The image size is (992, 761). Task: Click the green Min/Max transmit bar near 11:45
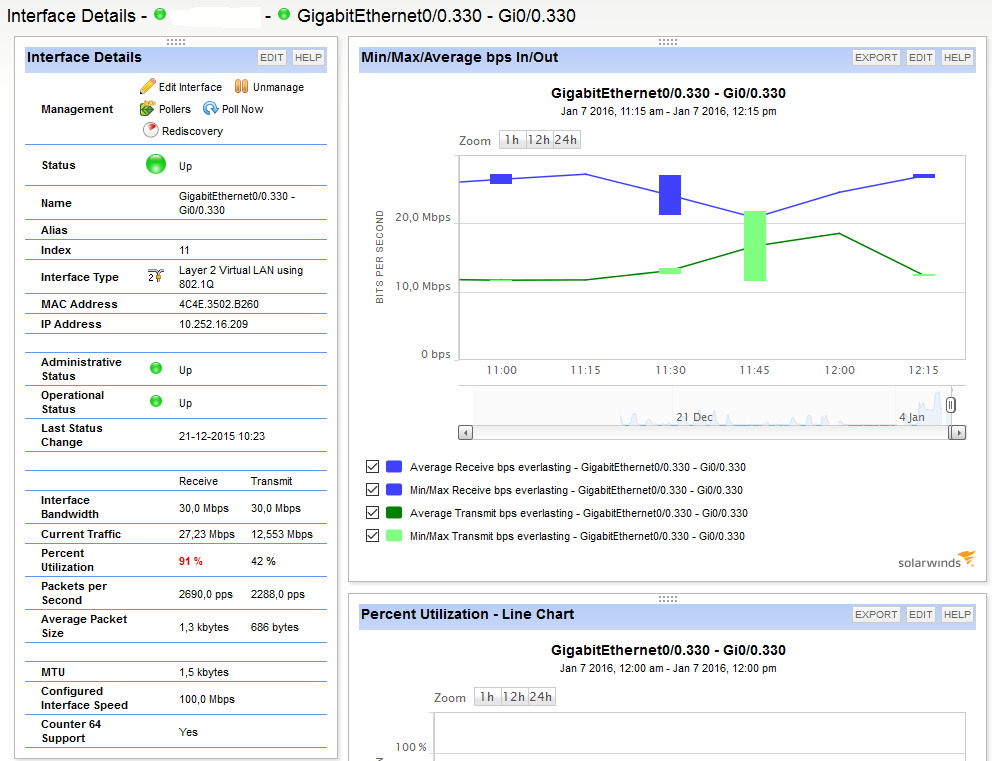click(x=755, y=245)
